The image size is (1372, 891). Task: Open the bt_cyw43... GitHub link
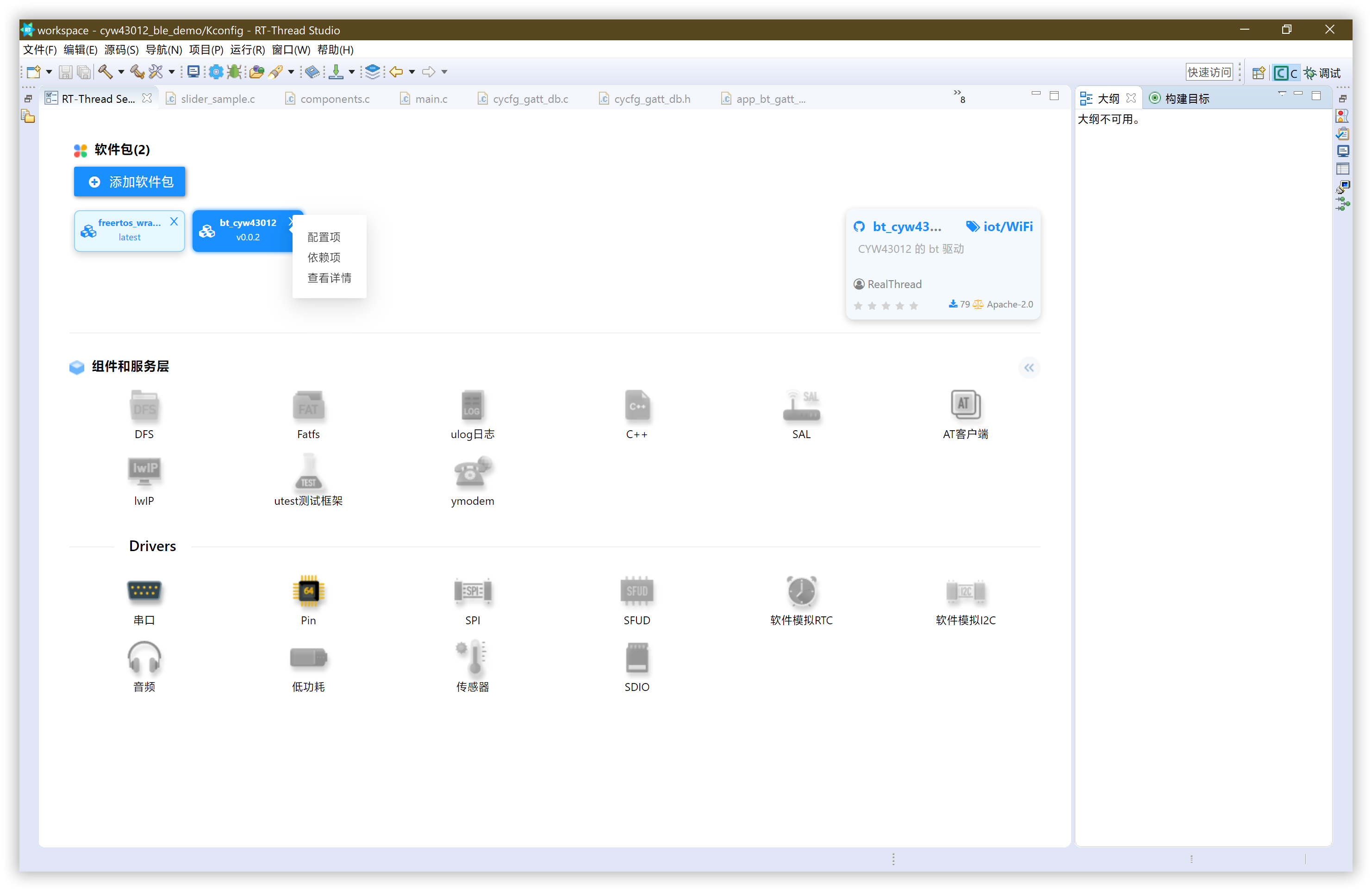point(898,226)
